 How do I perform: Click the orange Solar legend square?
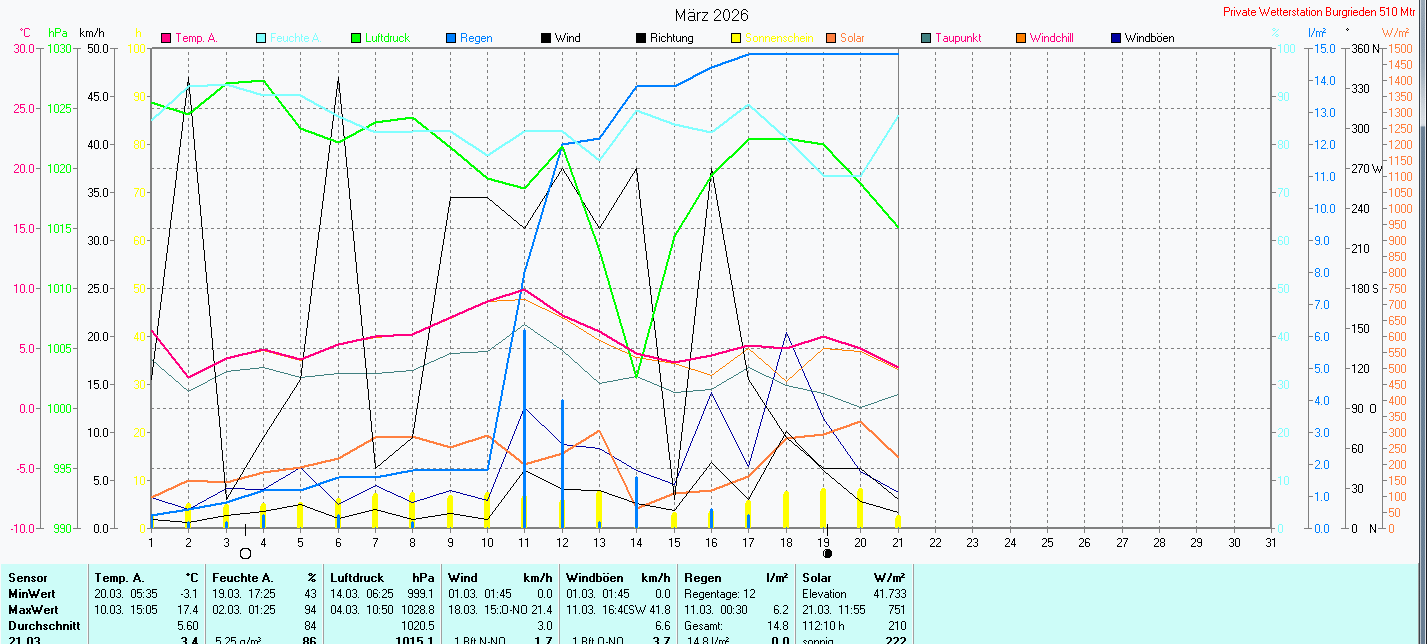point(831,38)
